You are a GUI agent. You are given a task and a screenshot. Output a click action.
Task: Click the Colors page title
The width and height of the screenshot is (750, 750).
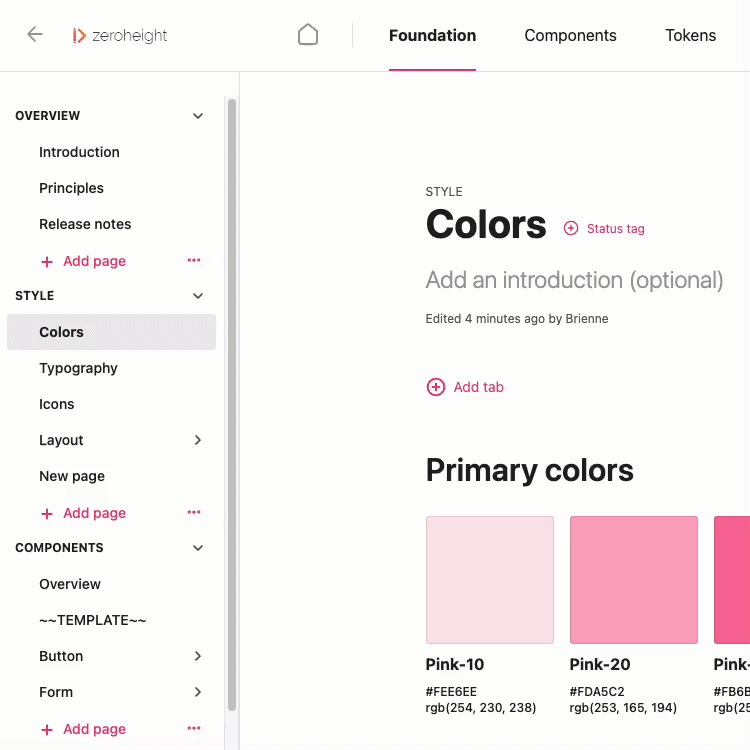pos(485,224)
